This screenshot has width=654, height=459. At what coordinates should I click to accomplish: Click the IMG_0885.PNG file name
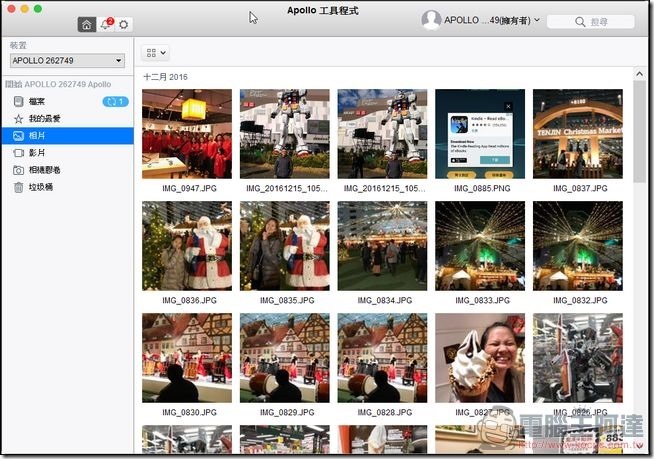coord(482,189)
